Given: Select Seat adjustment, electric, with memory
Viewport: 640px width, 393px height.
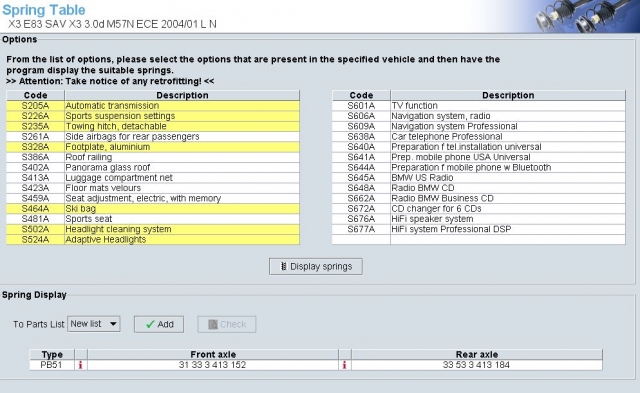Looking at the screenshot, I should pos(153,198).
